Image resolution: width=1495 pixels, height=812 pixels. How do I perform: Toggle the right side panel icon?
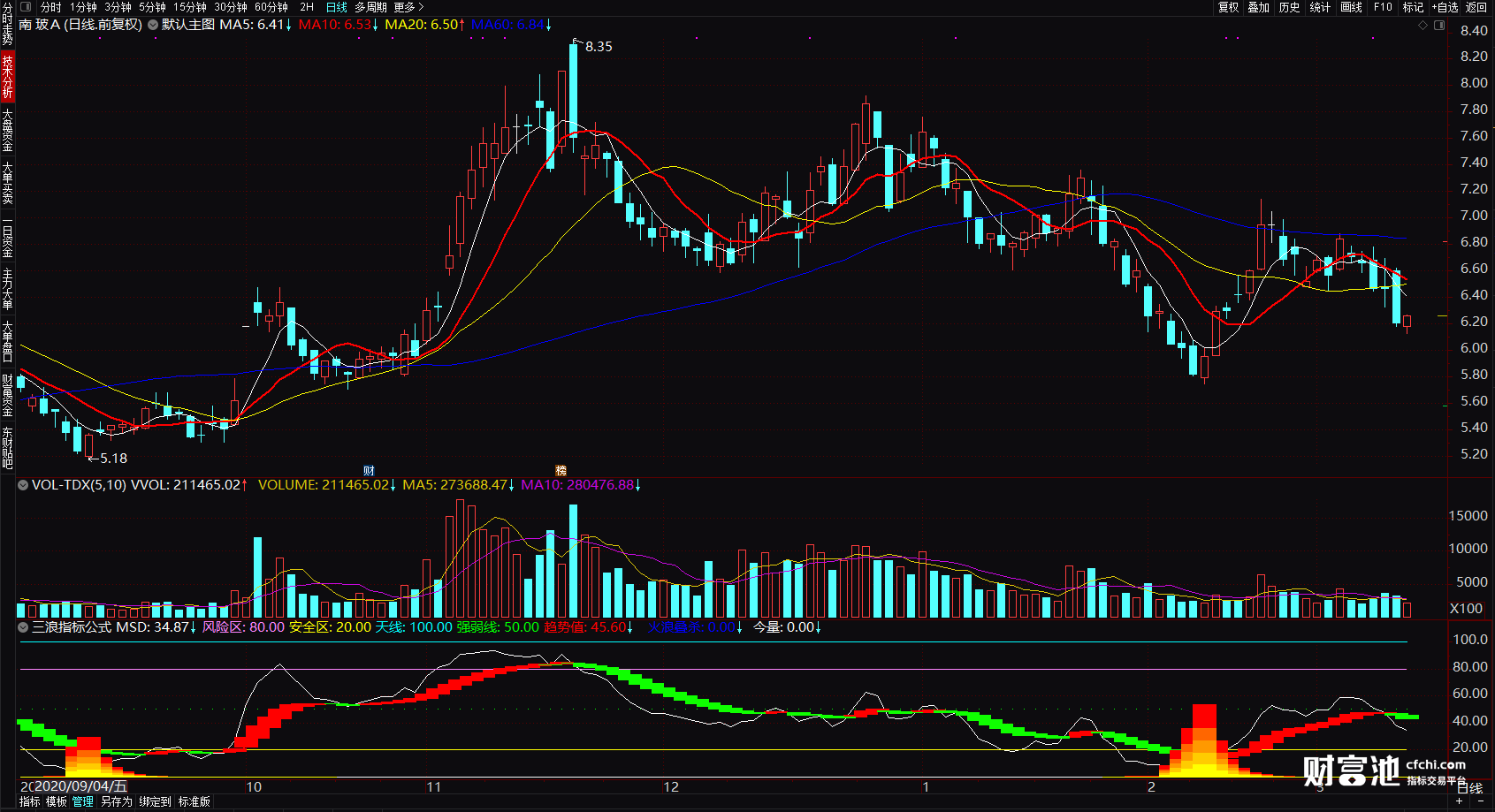[x=1439, y=26]
